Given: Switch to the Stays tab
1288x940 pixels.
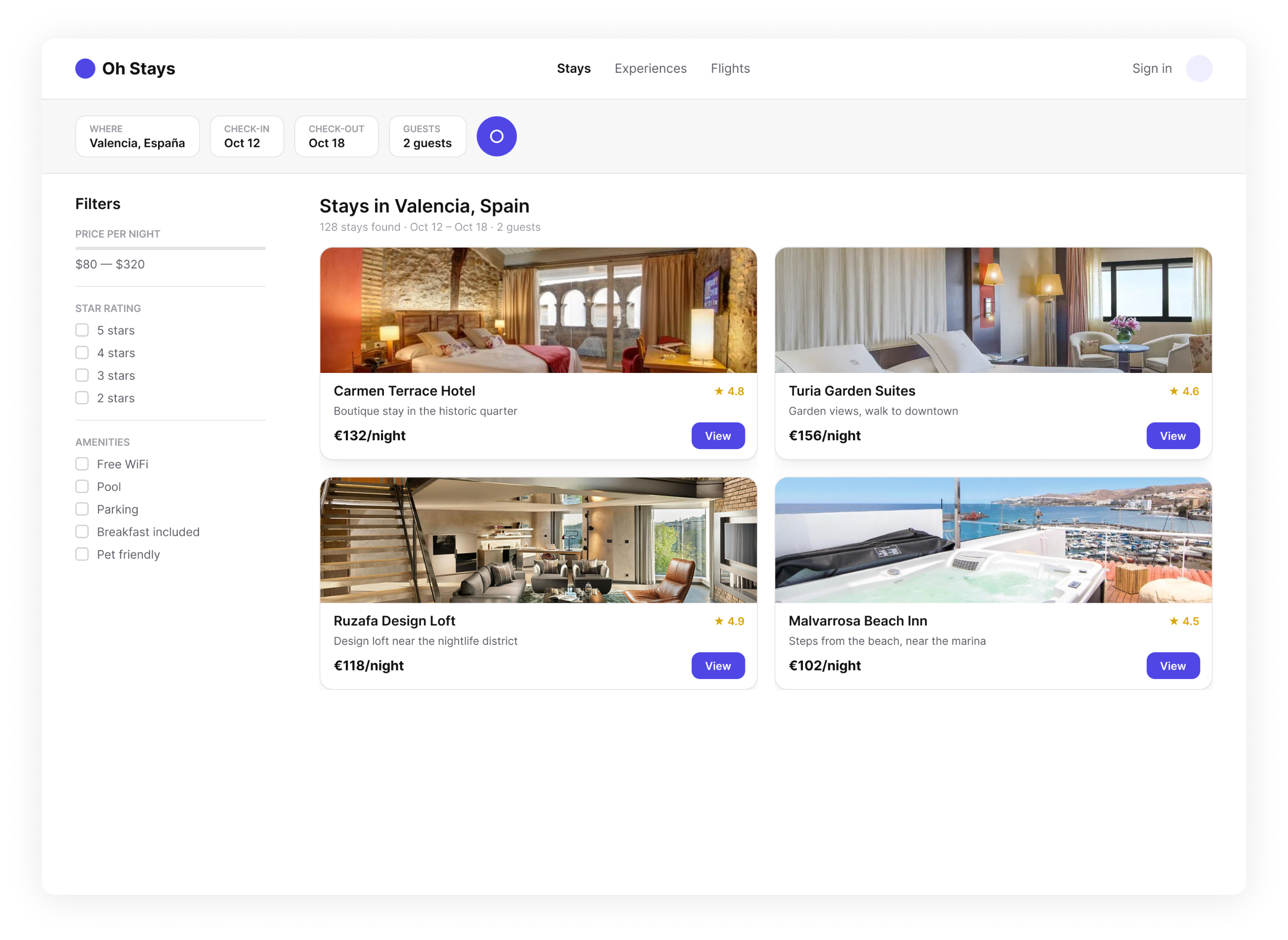Looking at the screenshot, I should point(574,68).
